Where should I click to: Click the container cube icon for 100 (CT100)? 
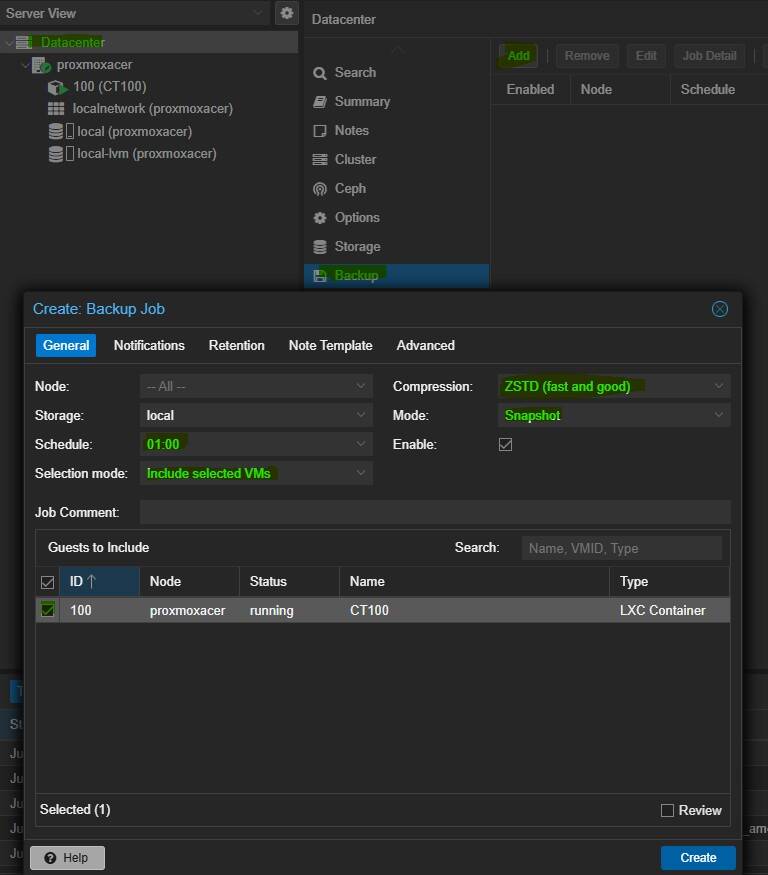pyautogui.click(x=57, y=88)
